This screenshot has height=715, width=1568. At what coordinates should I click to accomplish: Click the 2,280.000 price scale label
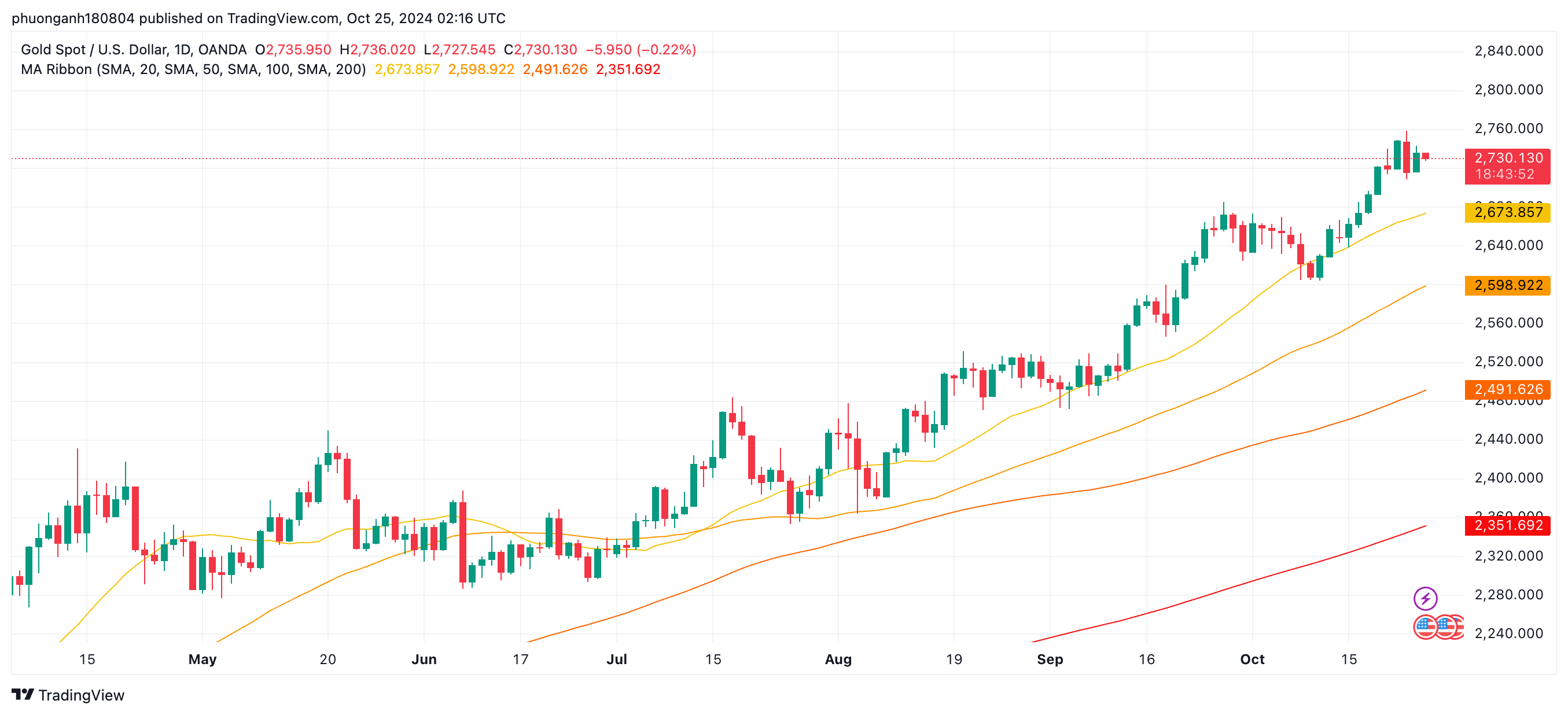1508,595
